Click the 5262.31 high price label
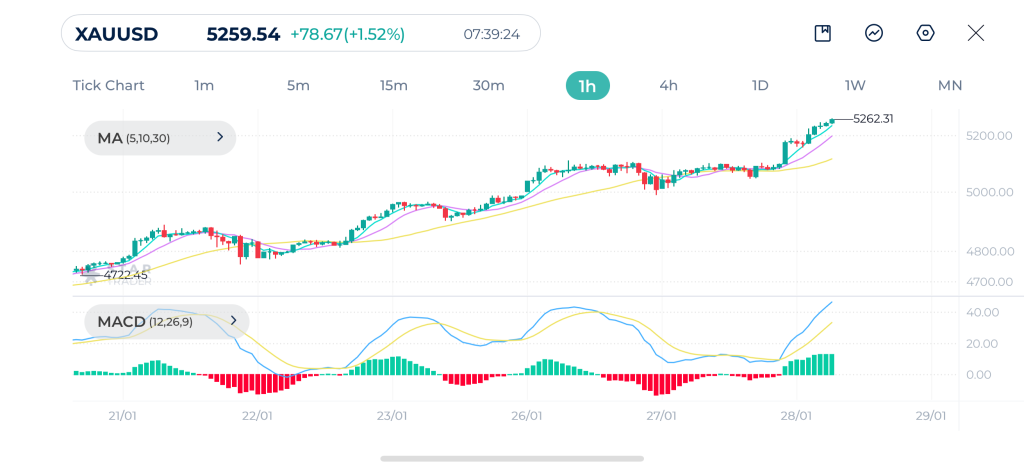The height and width of the screenshot is (471, 1024). [873, 119]
